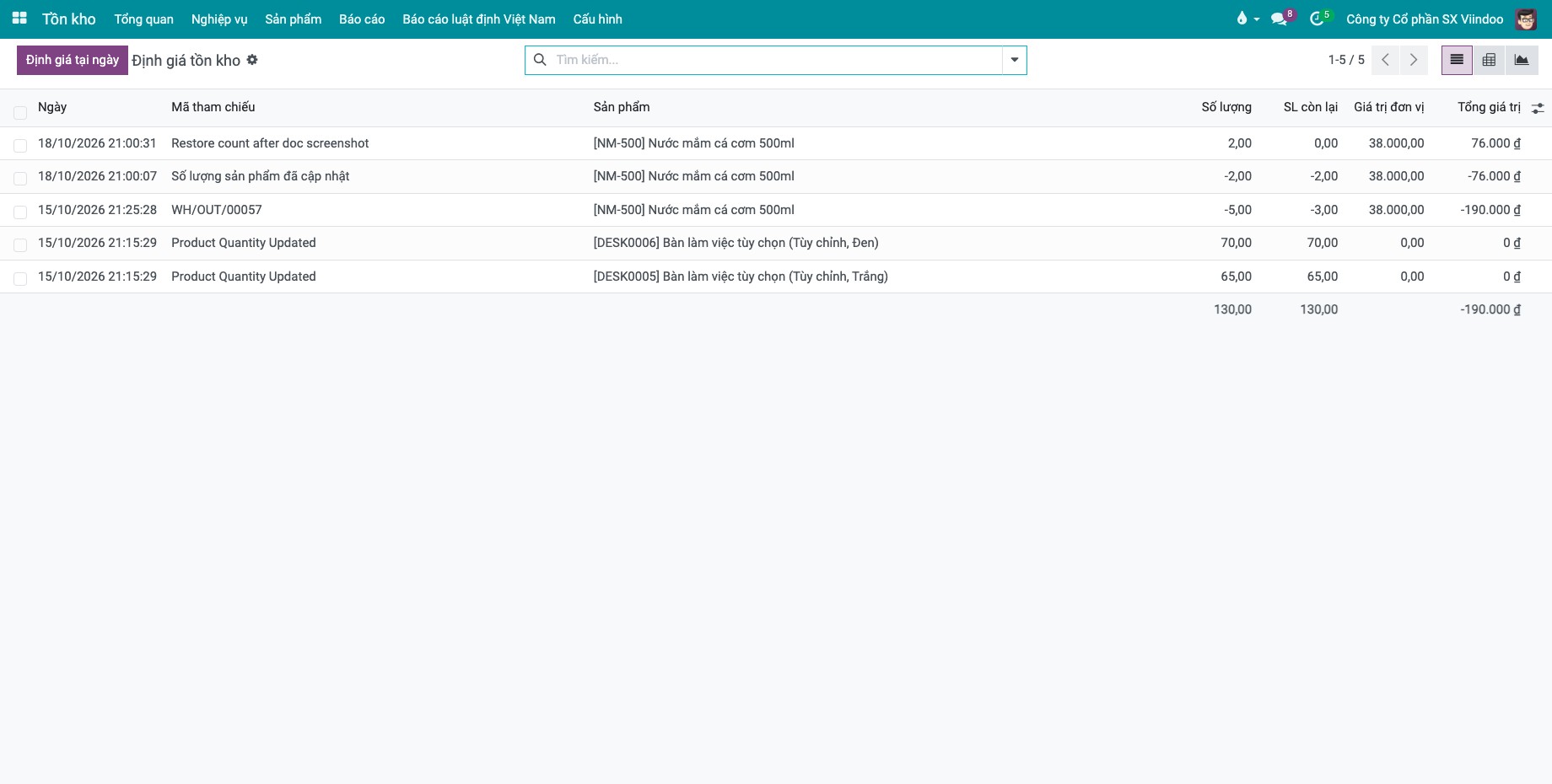Open Báo cáo luật định Việt Nam menu

click(479, 19)
